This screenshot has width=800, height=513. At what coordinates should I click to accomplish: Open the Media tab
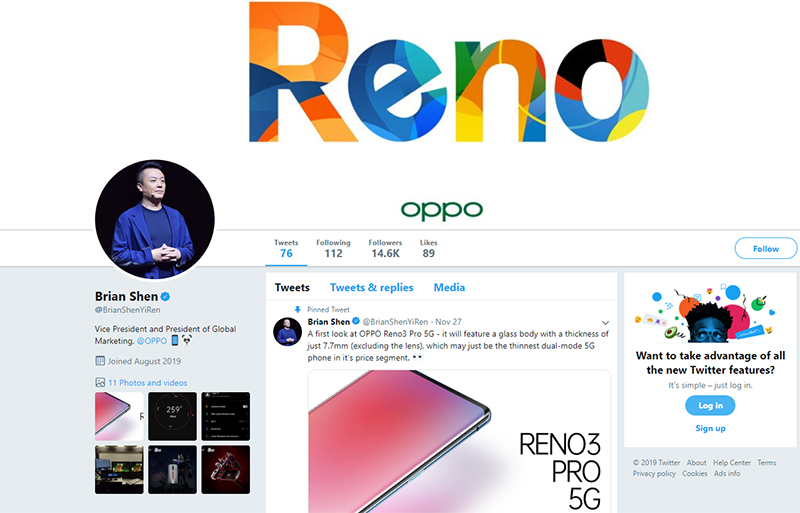[x=449, y=287]
